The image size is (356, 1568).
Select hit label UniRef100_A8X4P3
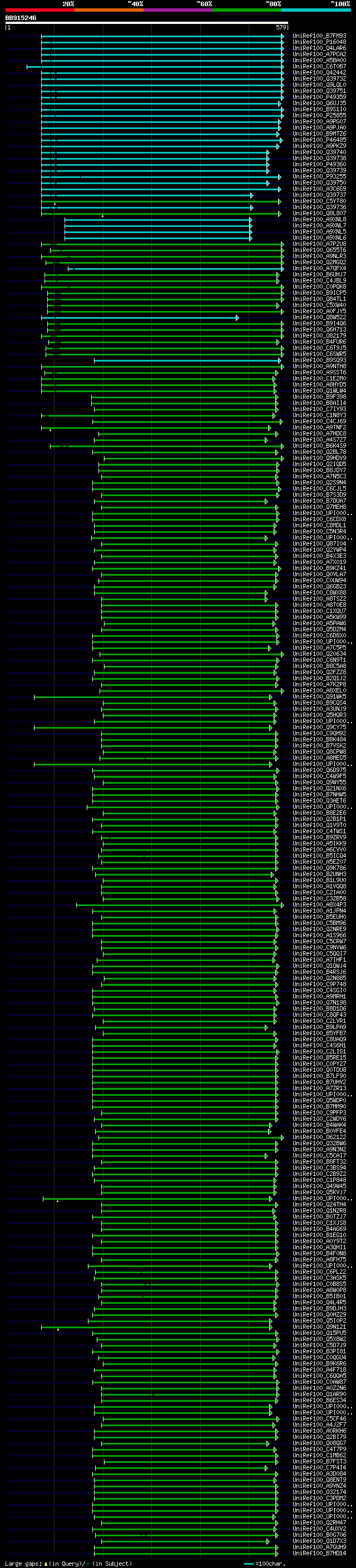point(319,904)
